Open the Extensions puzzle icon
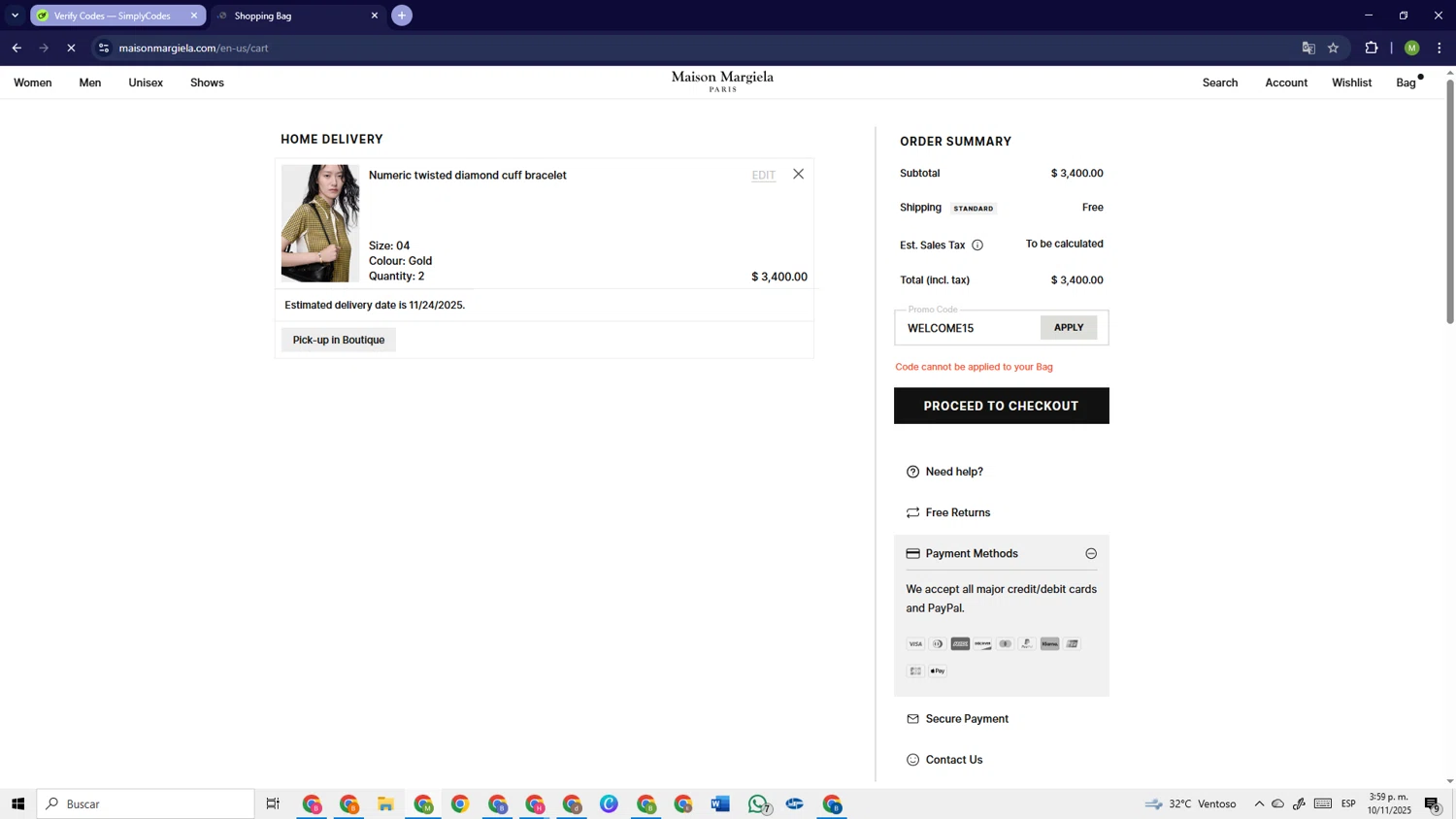Screen dimensions: 1456x819 tap(1372, 48)
